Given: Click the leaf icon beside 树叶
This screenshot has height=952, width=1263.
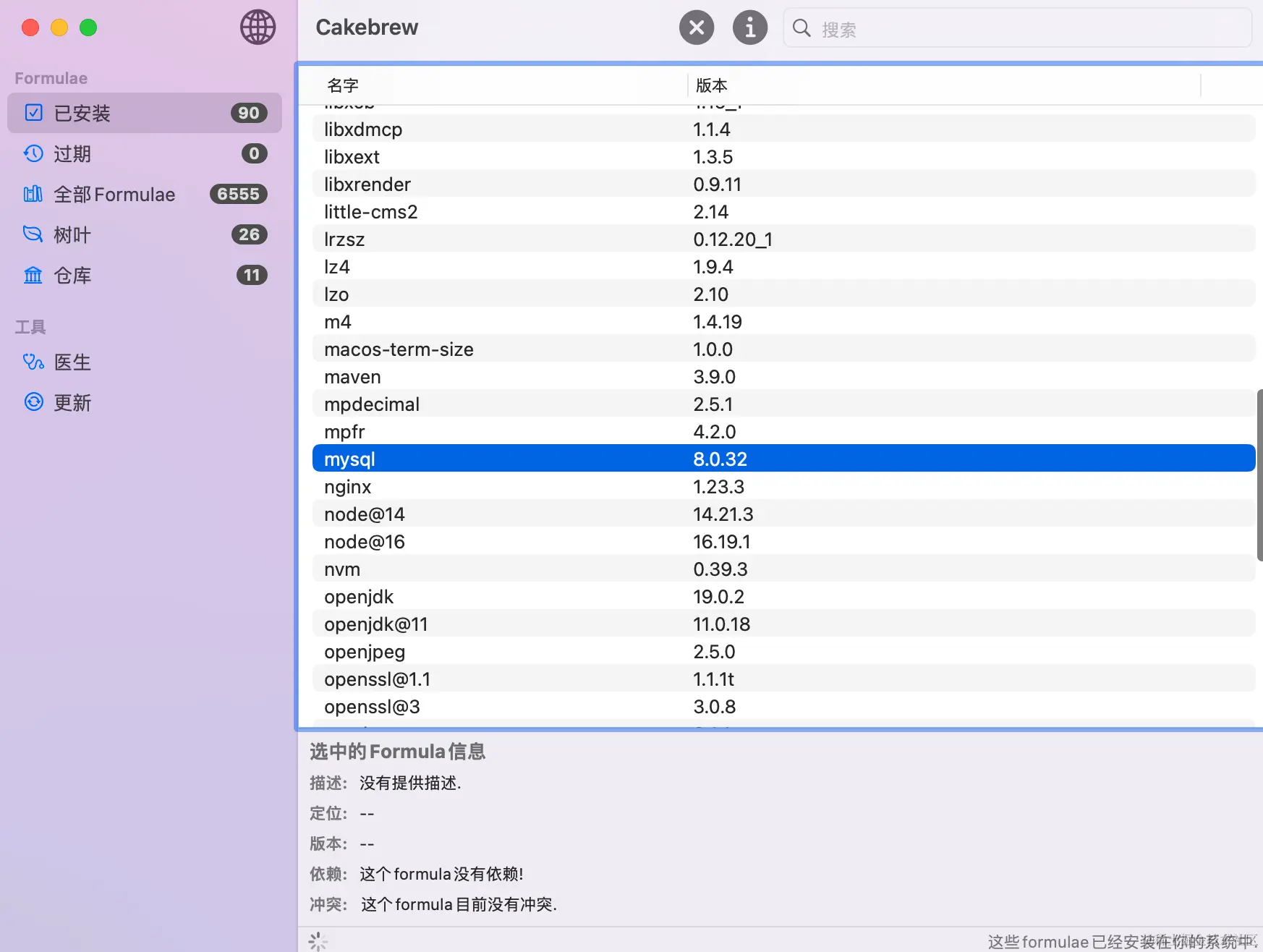Looking at the screenshot, I should point(33,234).
